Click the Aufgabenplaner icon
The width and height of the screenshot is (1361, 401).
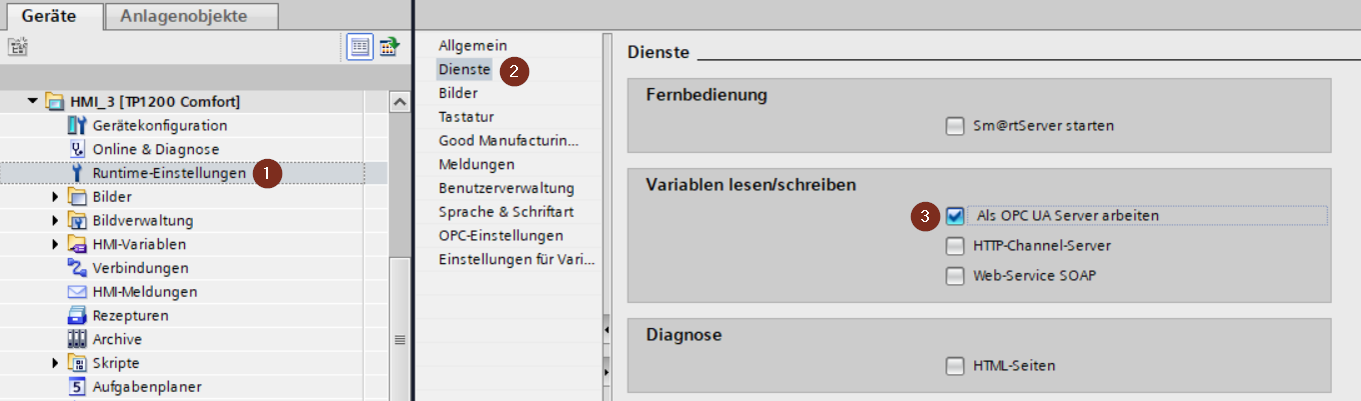pyautogui.click(x=77, y=387)
